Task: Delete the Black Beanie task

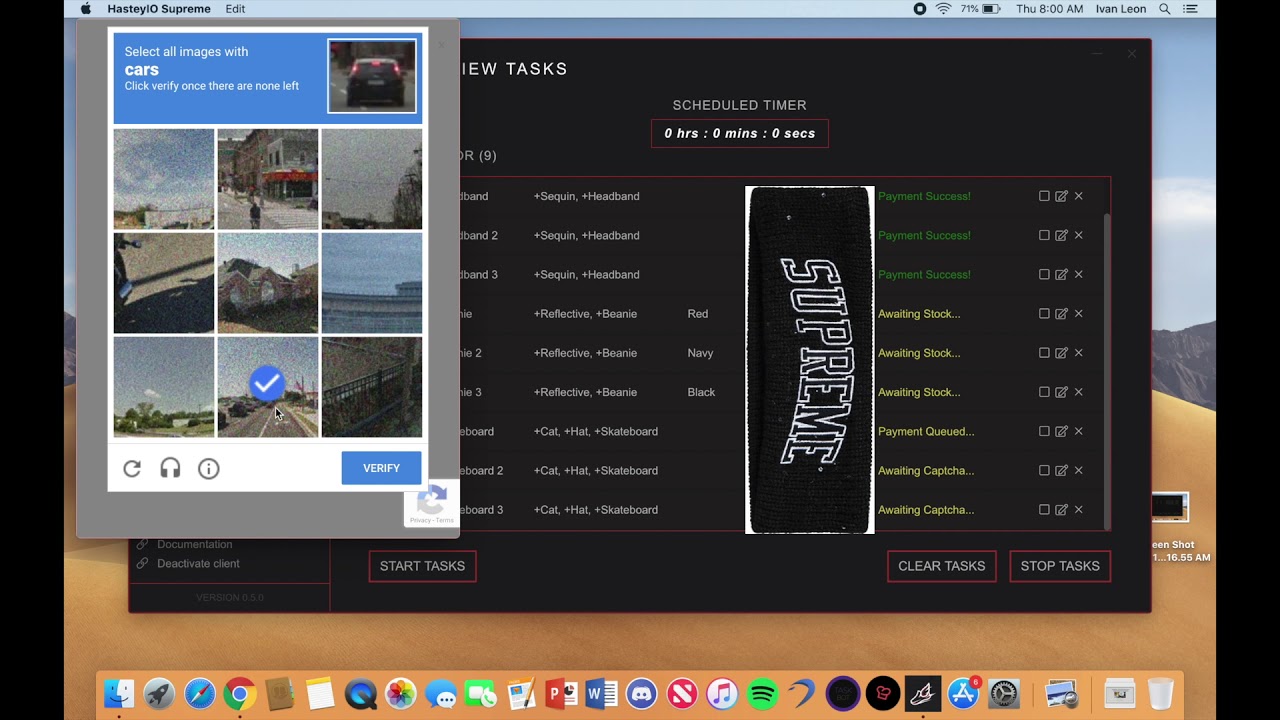Action: tap(1078, 392)
